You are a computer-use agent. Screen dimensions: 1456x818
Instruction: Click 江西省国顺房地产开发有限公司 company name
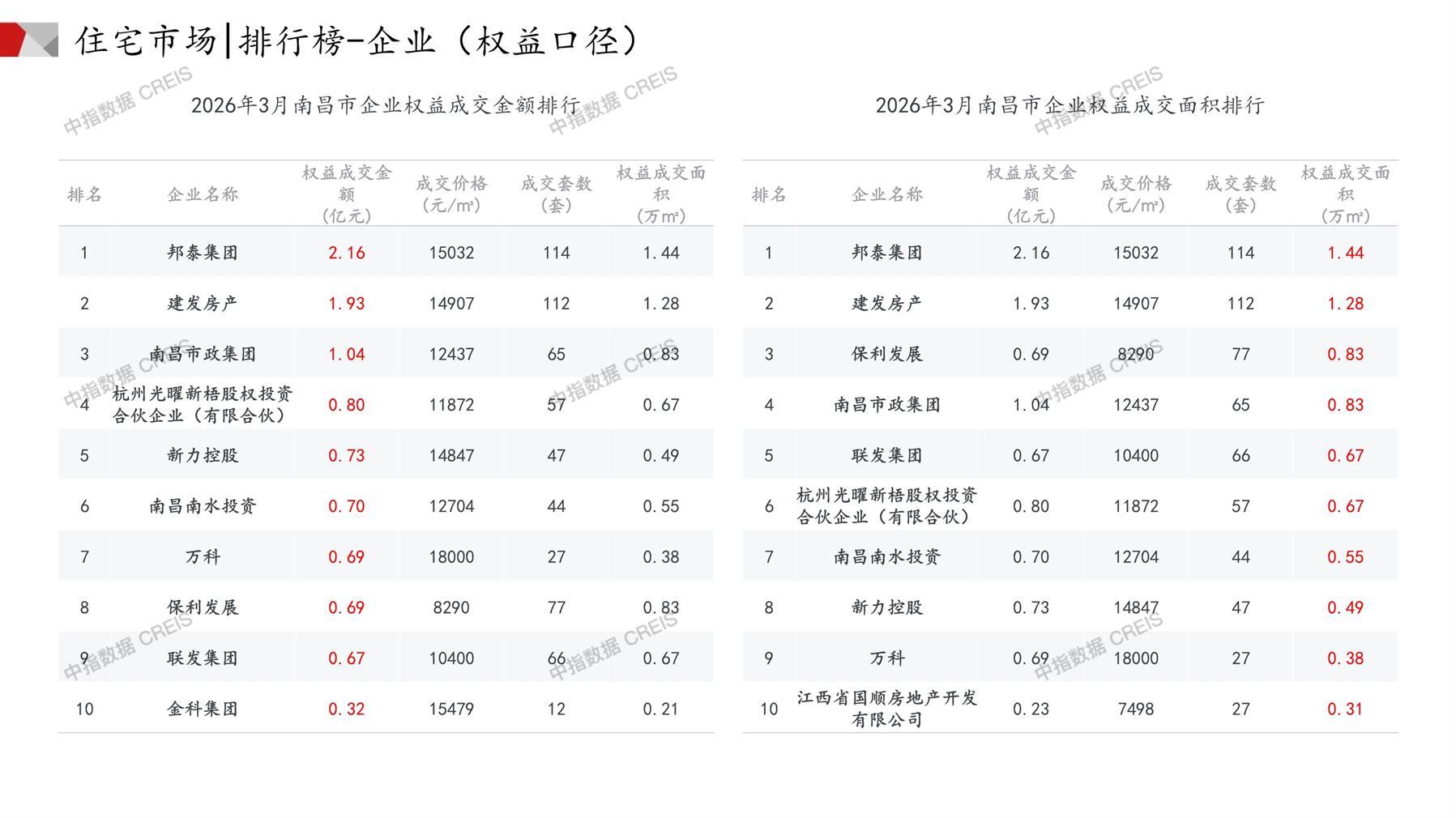[x=886, y=709]
